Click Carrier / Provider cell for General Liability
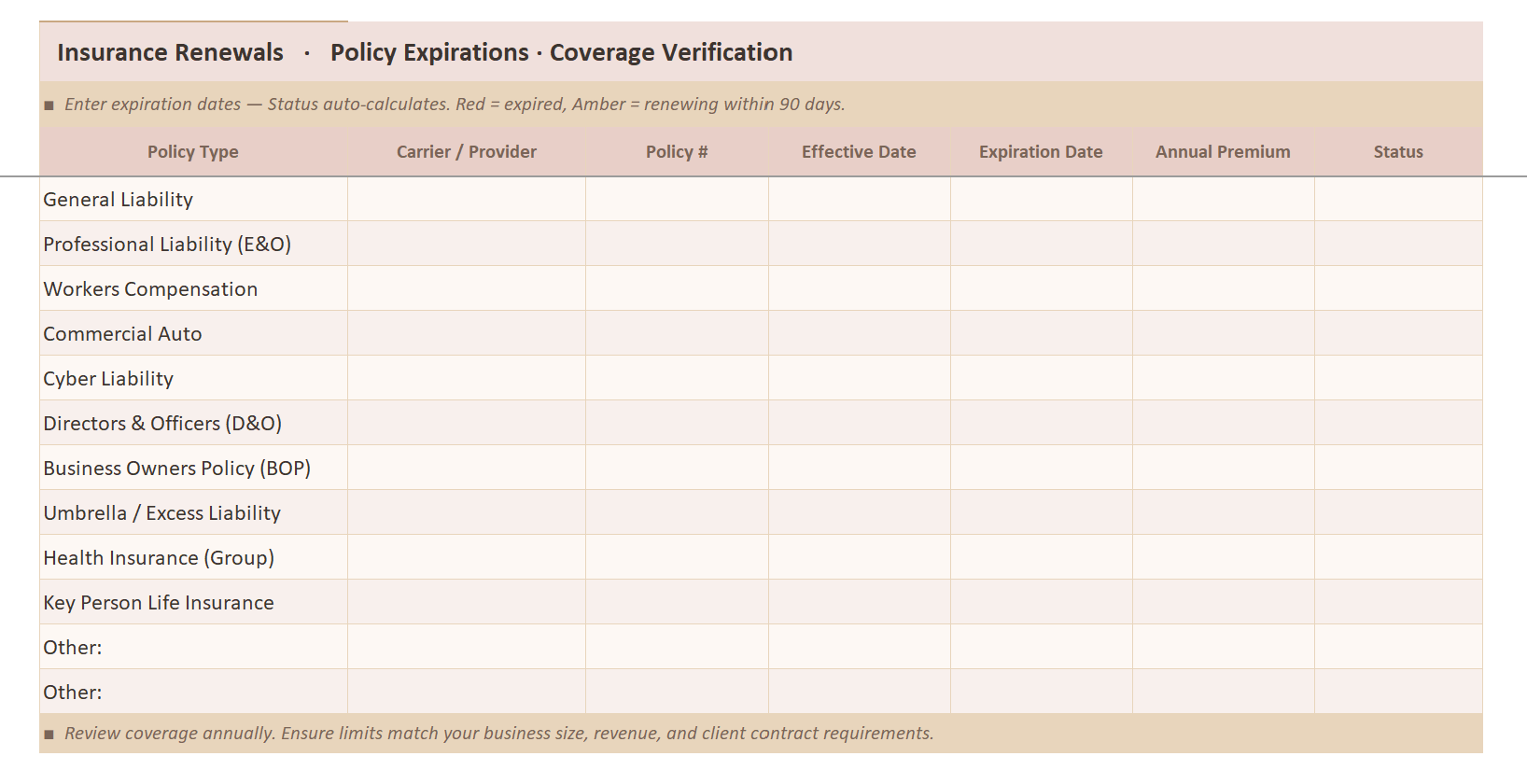The image size is (1527, 784). tap(467, 199)
